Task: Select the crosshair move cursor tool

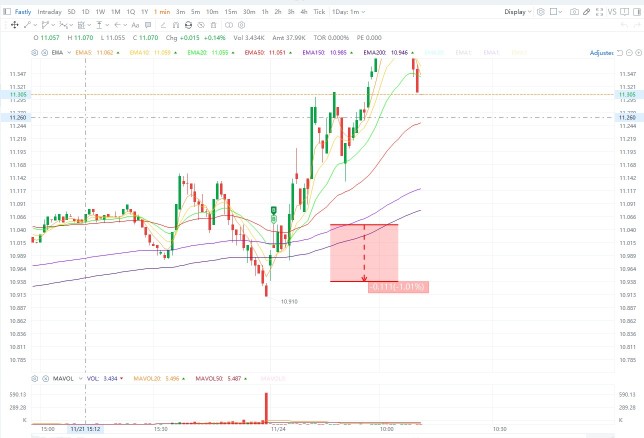Action: click(x=14, y=25)
